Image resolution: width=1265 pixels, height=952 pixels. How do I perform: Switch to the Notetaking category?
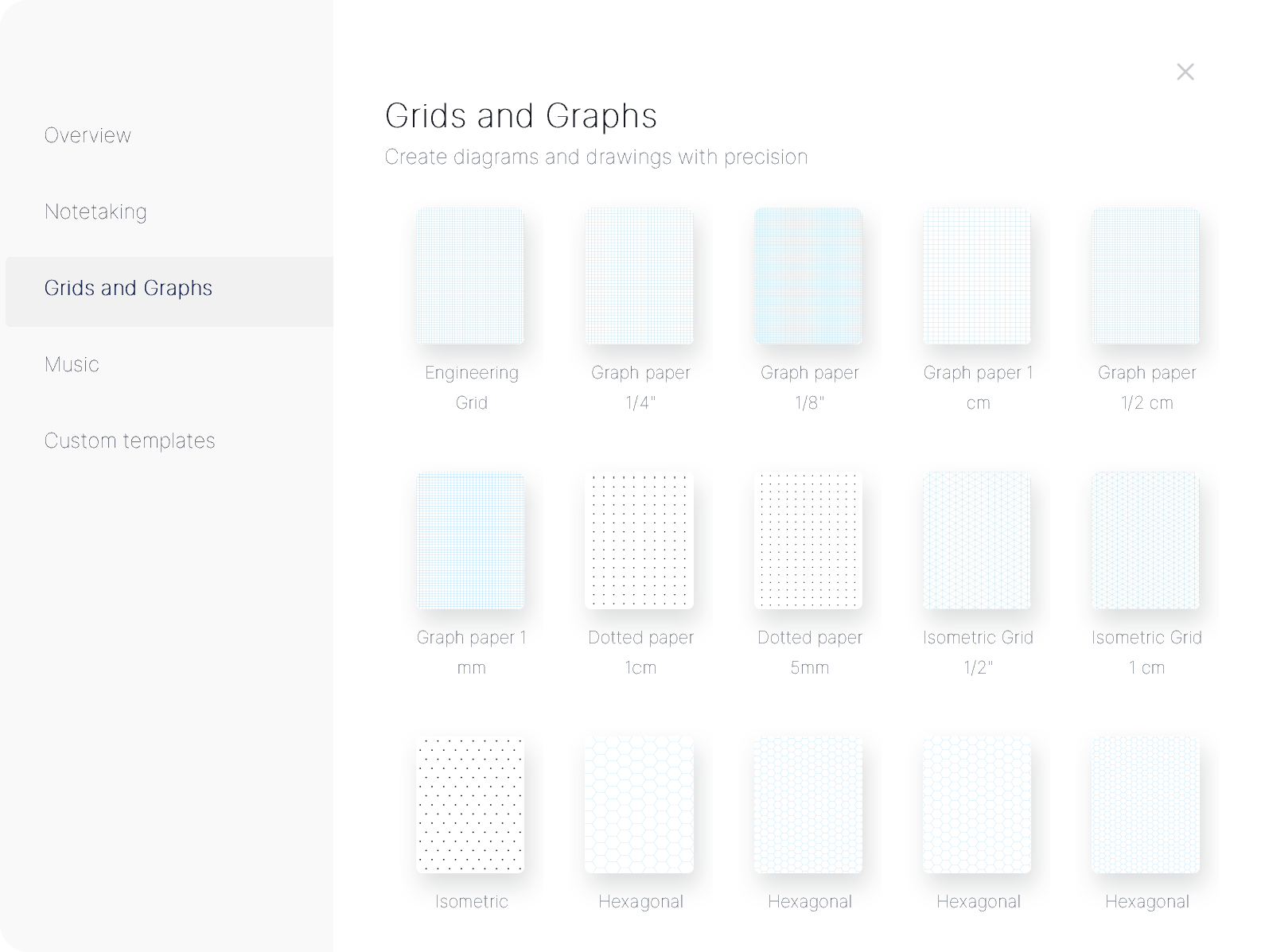click(95, 212)
